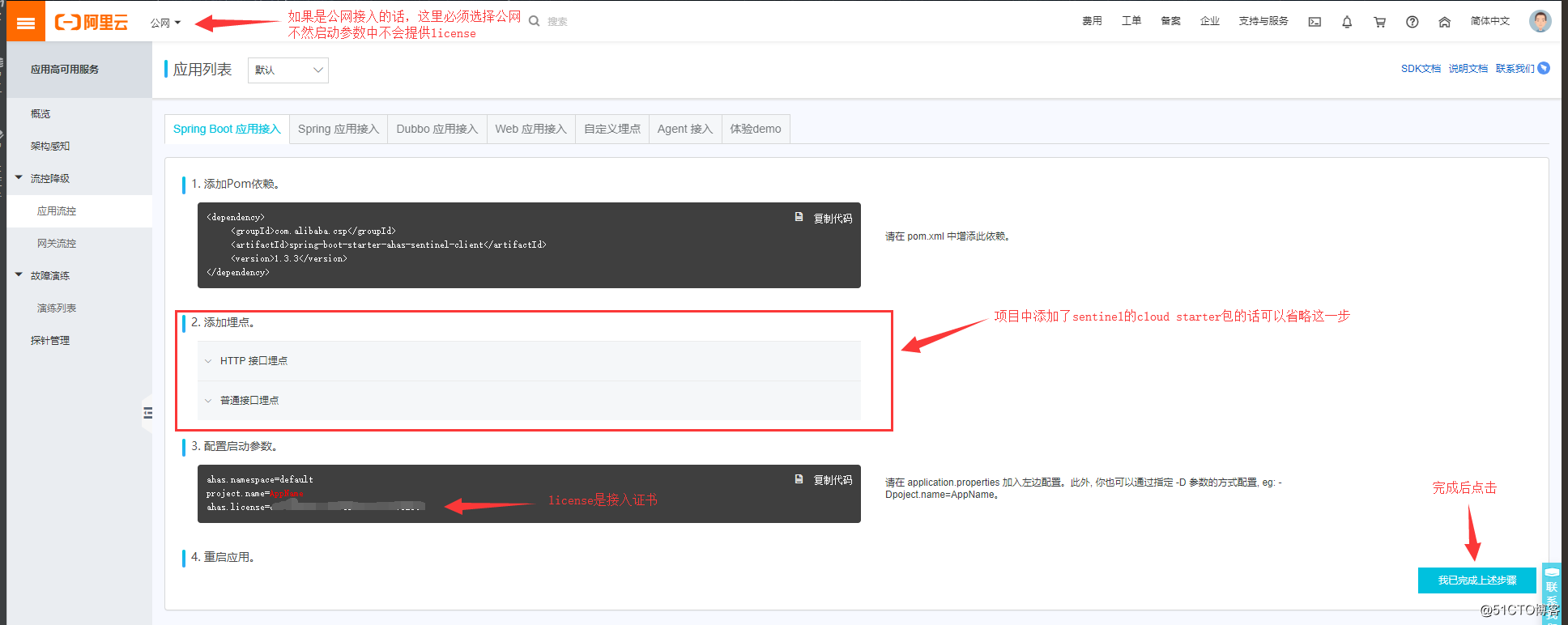The image size is (1568, 625).
Task: Click the 联系我们 link
Action: point(1515,69)
